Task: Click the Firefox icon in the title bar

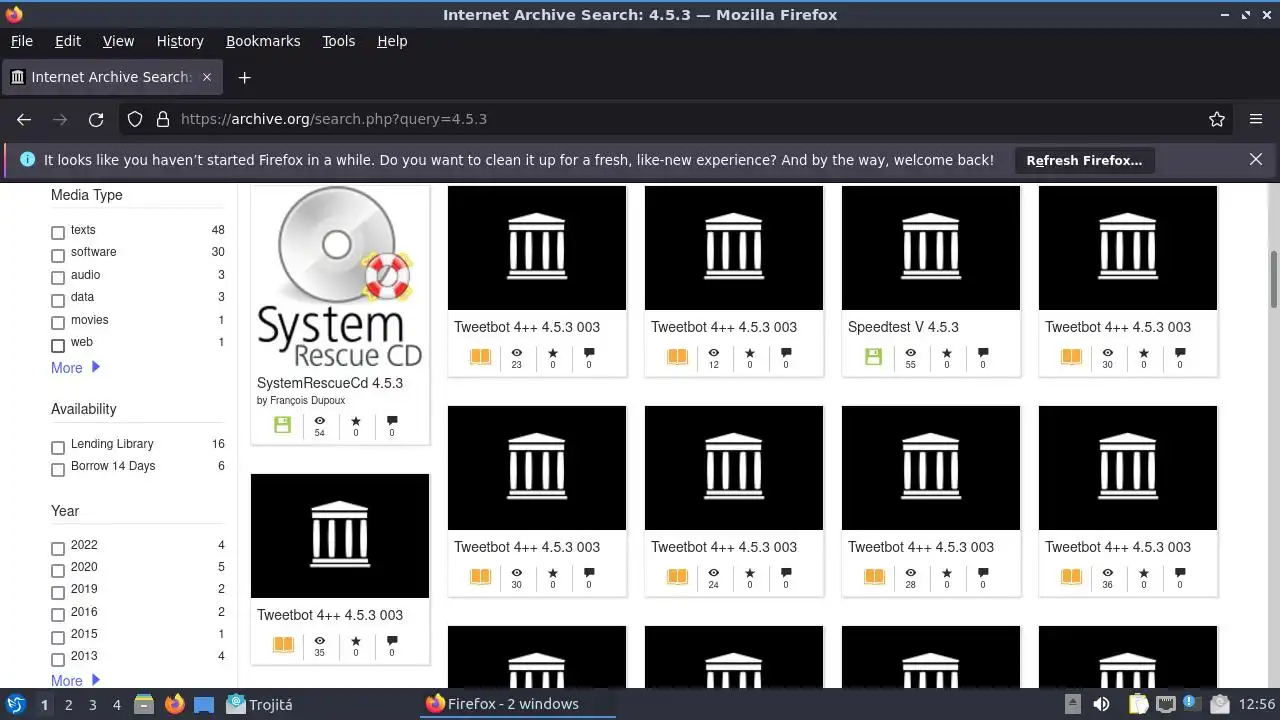Action: click(14, 14)
